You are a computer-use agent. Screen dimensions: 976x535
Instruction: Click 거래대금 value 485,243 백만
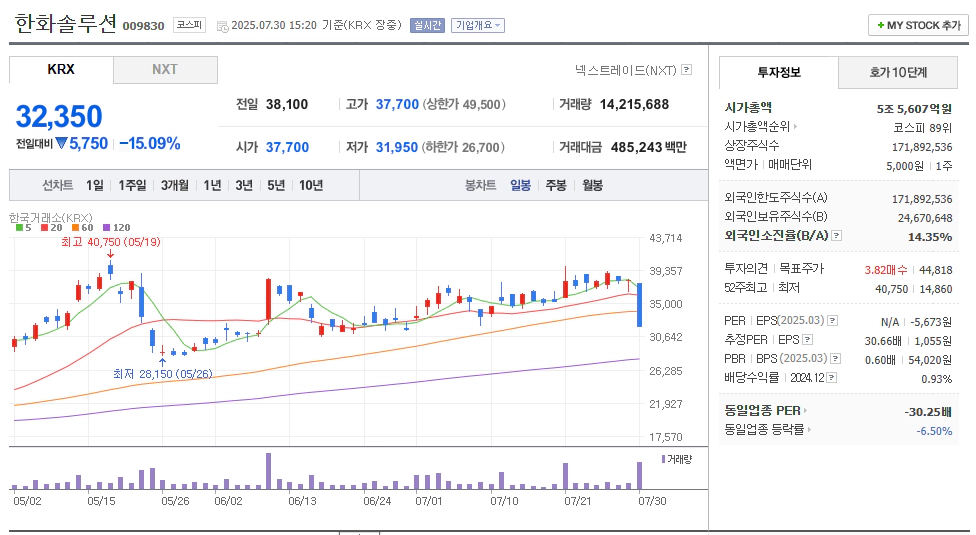(649, 147)
